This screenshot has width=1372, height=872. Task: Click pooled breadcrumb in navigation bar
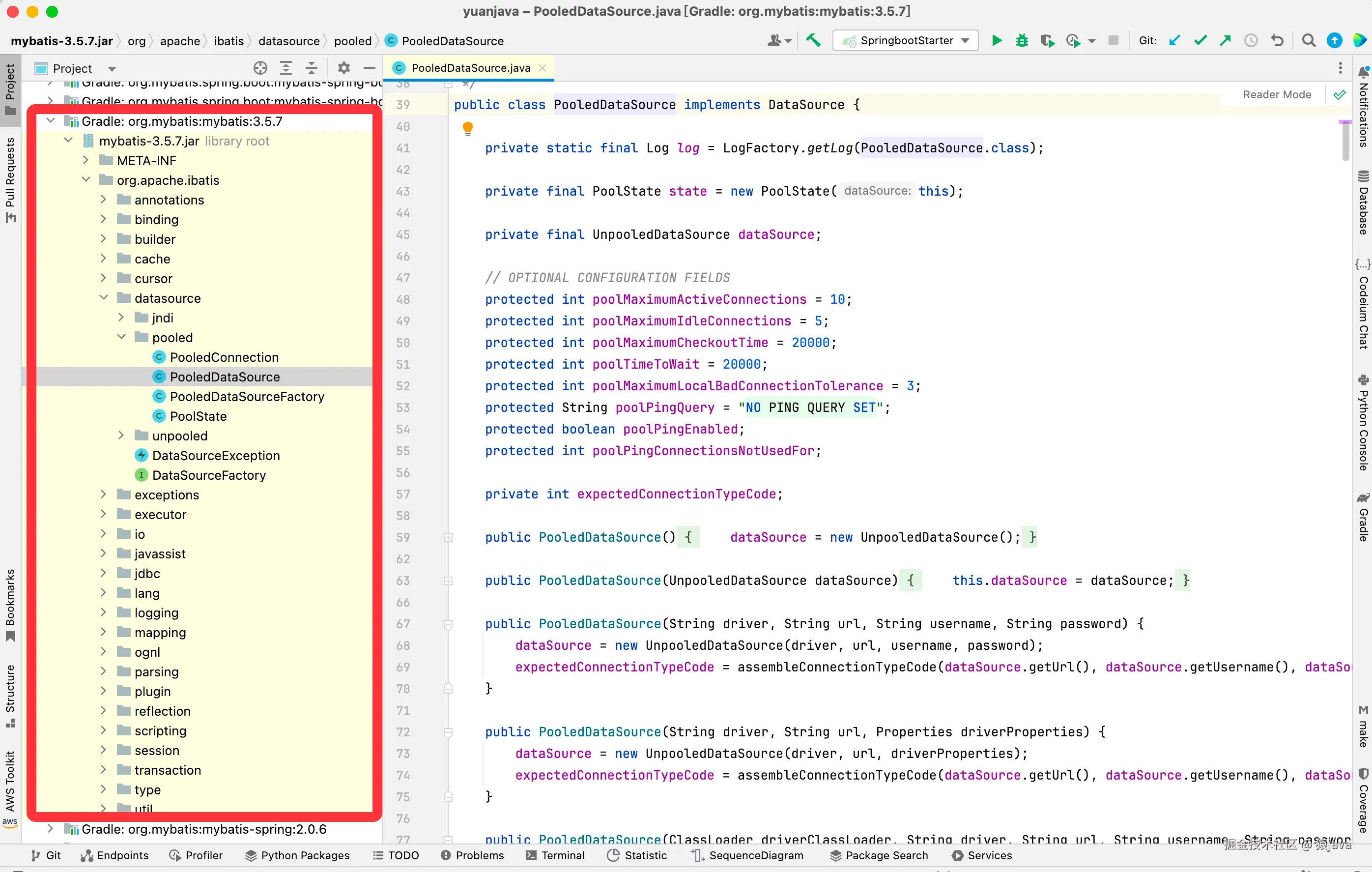coord(353,41)
